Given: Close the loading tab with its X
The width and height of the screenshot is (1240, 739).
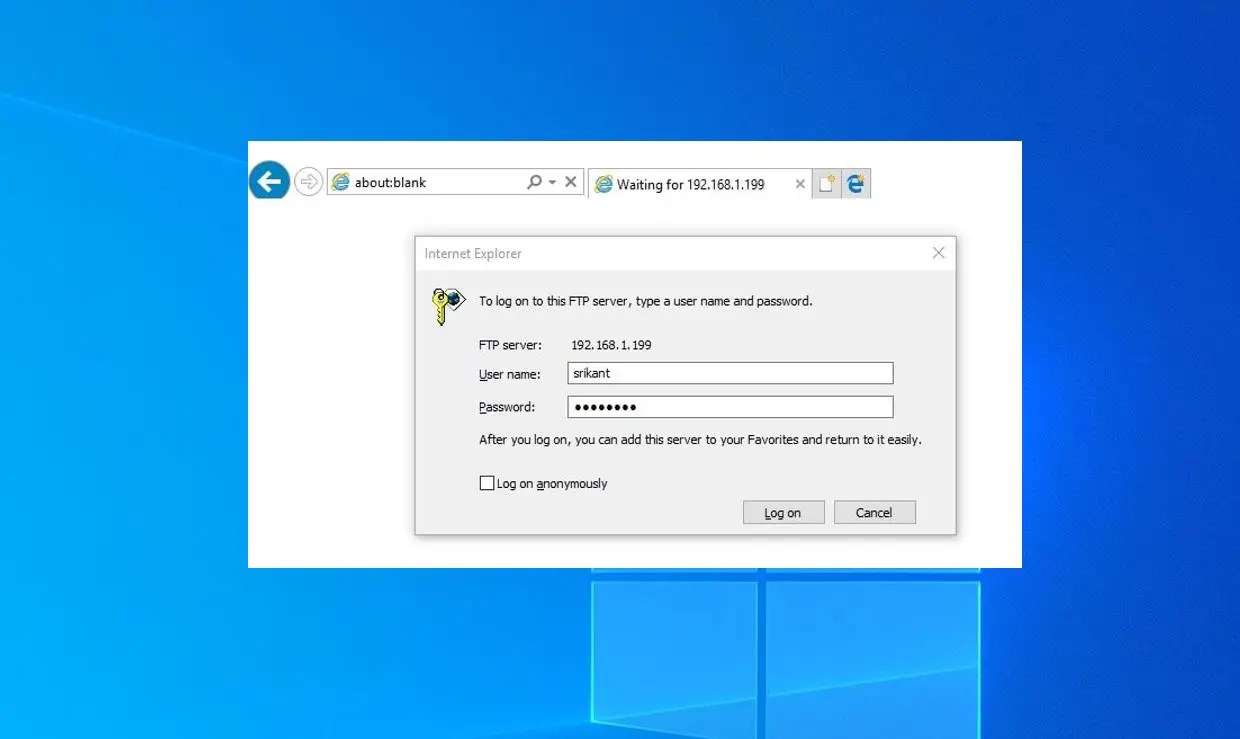Looking at the screenshot, I should coord(799,184).
